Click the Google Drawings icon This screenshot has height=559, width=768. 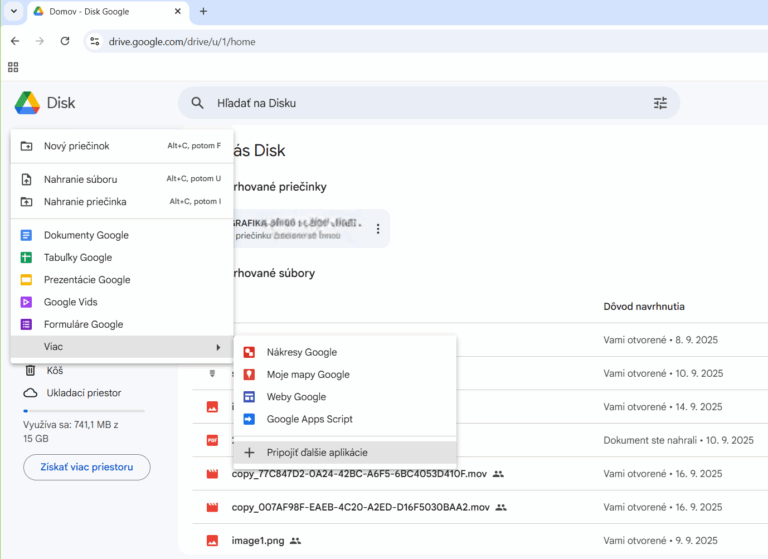pyautogui.click(x=250, y=352)
